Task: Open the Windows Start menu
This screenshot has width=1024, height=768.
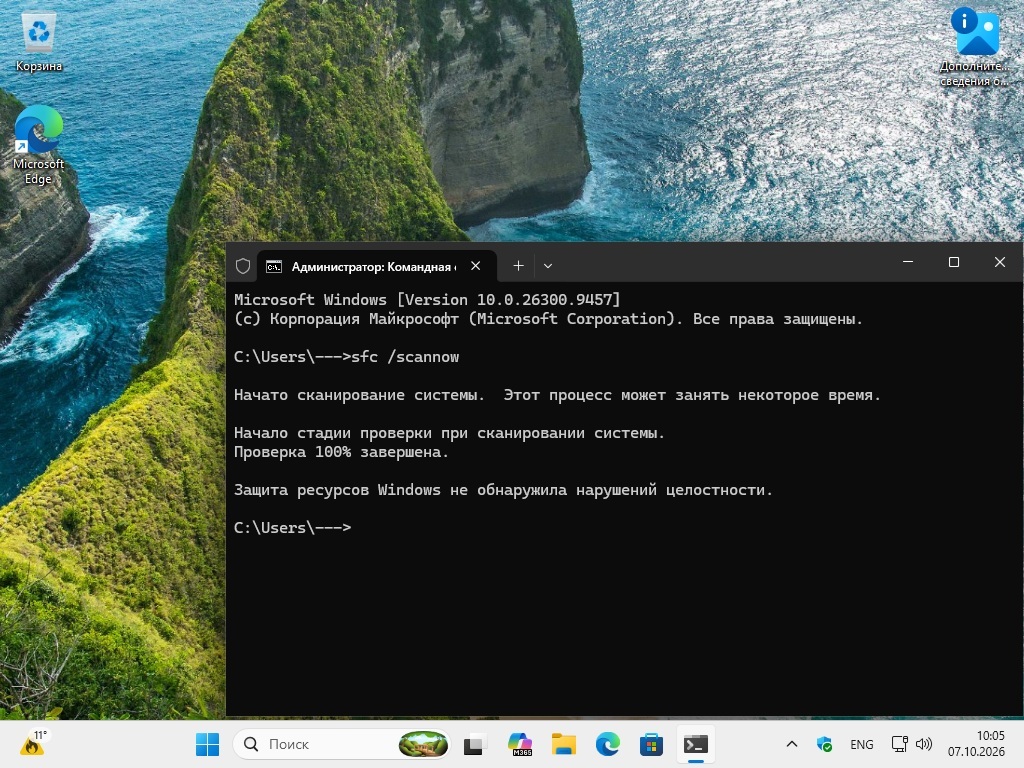Action: [x=208, y=744]
